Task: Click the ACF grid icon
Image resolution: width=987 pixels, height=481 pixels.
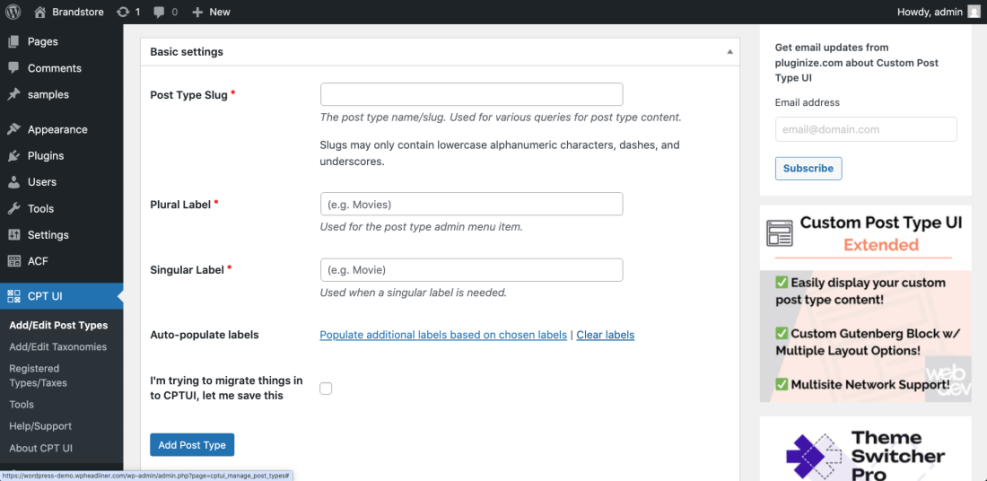Action: (x=13, y=261)
